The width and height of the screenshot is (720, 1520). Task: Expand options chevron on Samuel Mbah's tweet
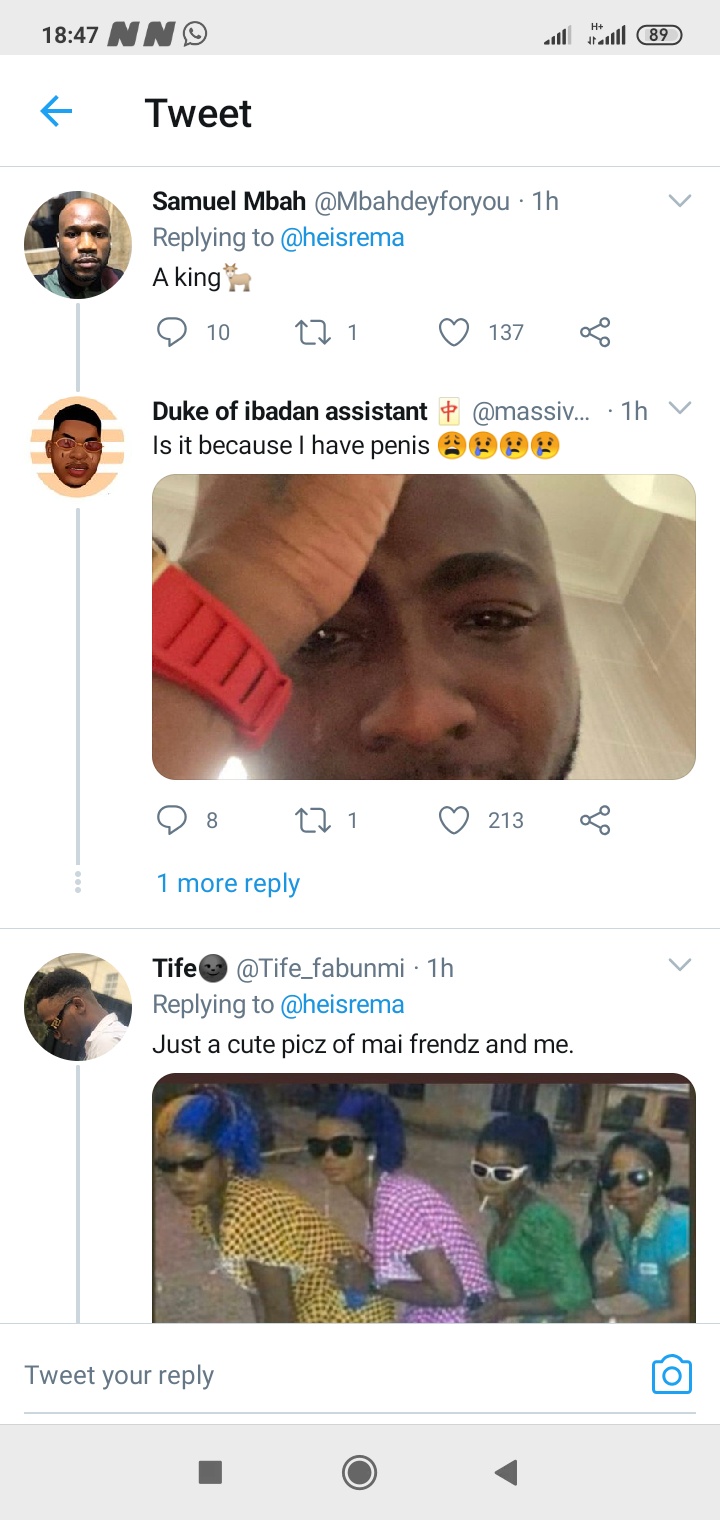coord(679,201)
